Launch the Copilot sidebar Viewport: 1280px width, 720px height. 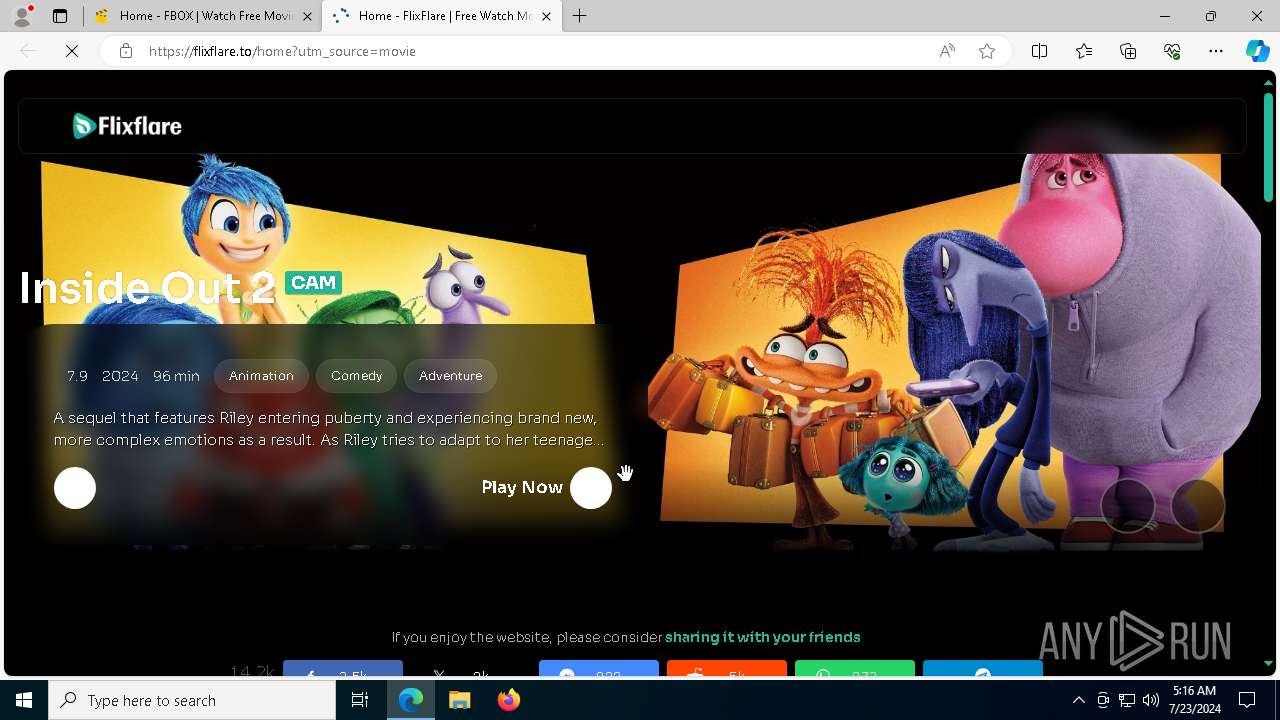tap(1257, 51)
